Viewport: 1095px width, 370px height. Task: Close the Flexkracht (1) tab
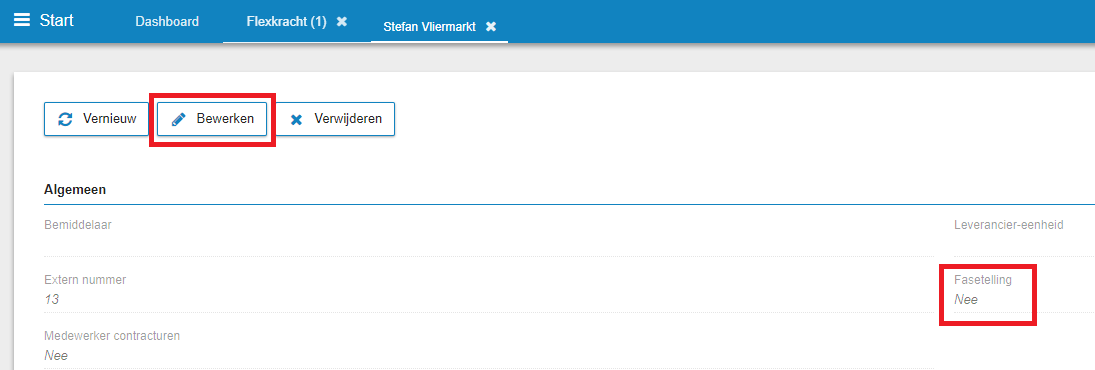click(x=341, y=22)
